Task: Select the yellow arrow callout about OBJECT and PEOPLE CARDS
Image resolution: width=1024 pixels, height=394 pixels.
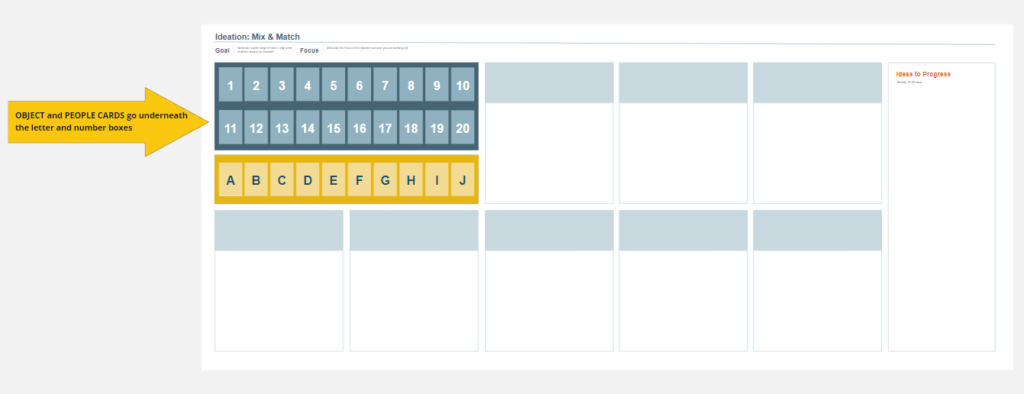Action: pos(108,122)
